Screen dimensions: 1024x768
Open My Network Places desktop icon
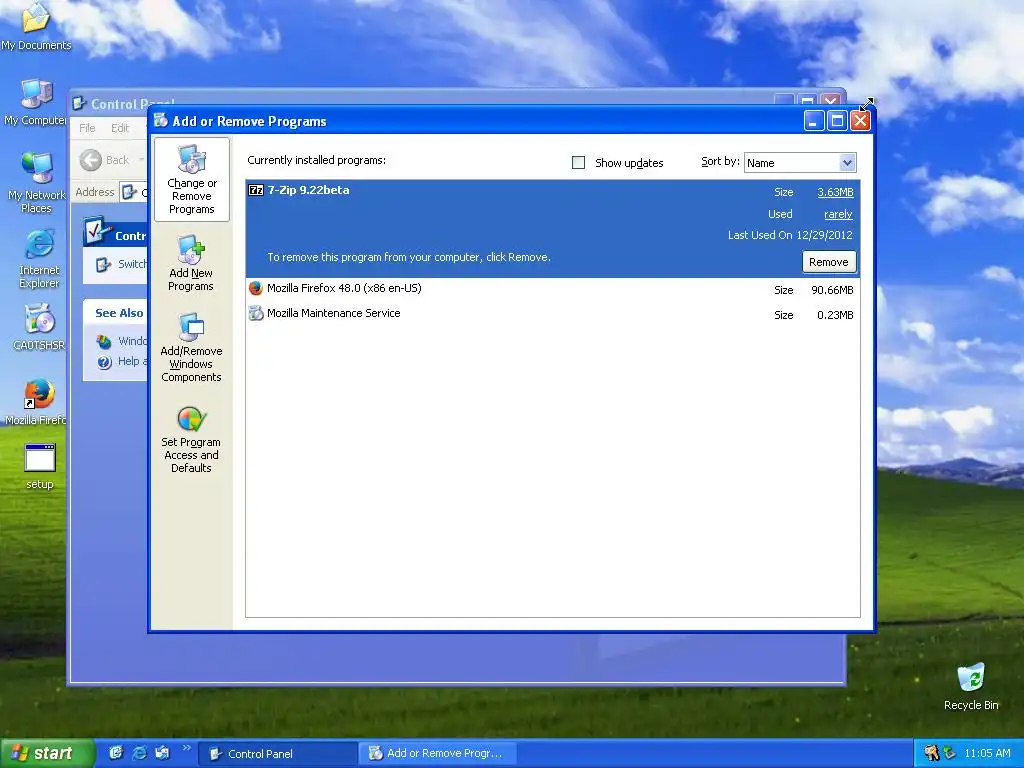[37, 182]
